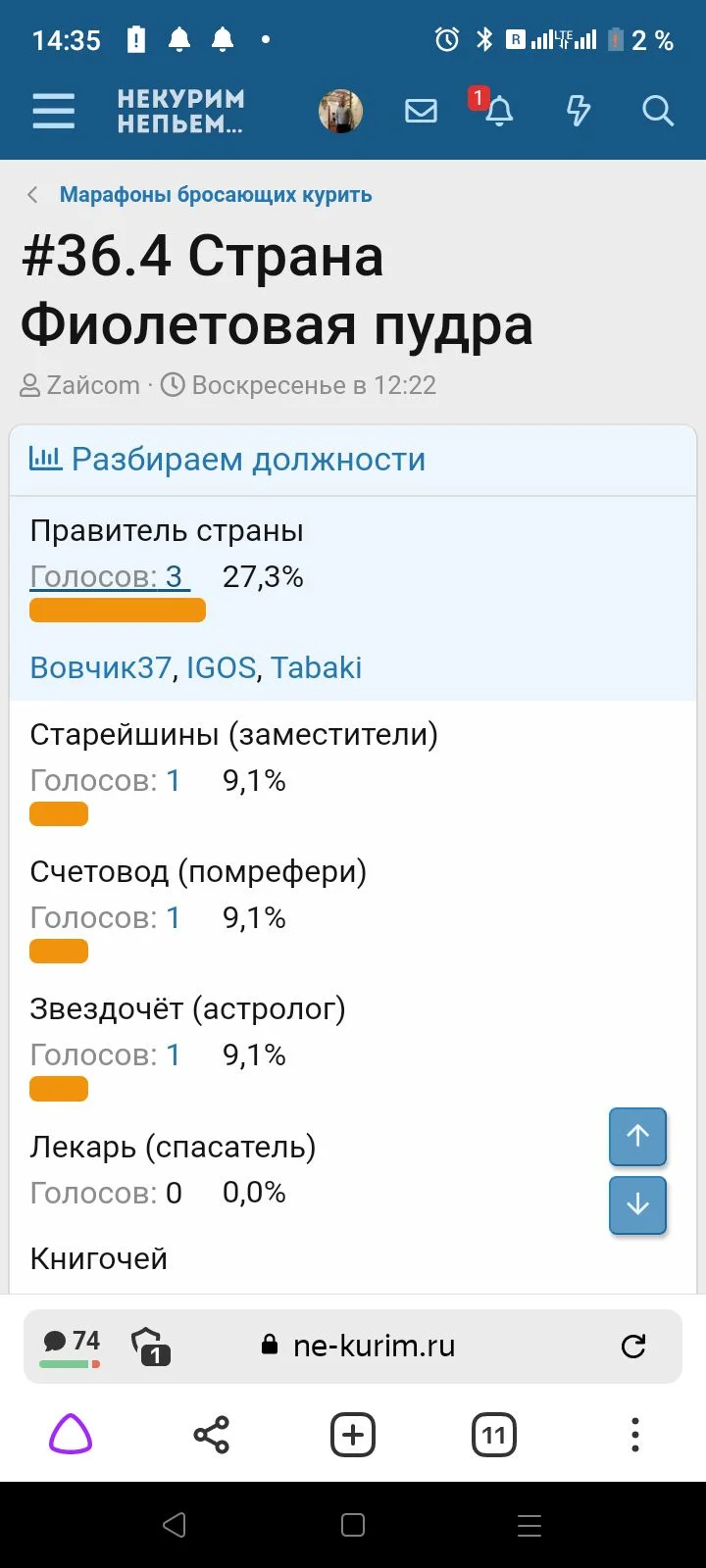Open the tab switcher showing 11 tabs
Image resolution: width=706 pixels, height=1568 pixels.
pos(494,1436)
